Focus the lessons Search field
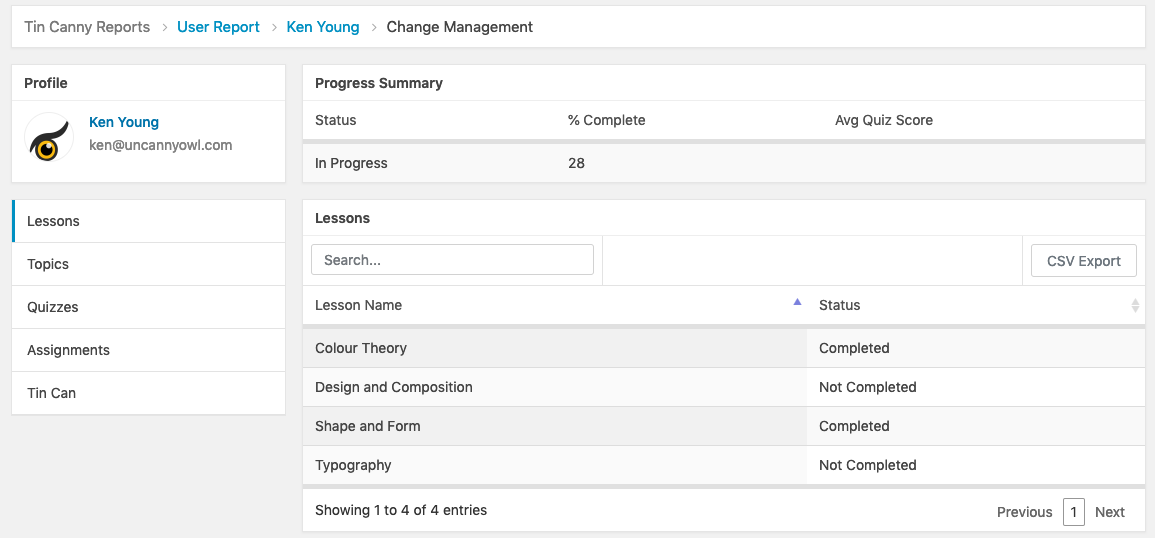 pyautogui.click(x=452, y=260)
